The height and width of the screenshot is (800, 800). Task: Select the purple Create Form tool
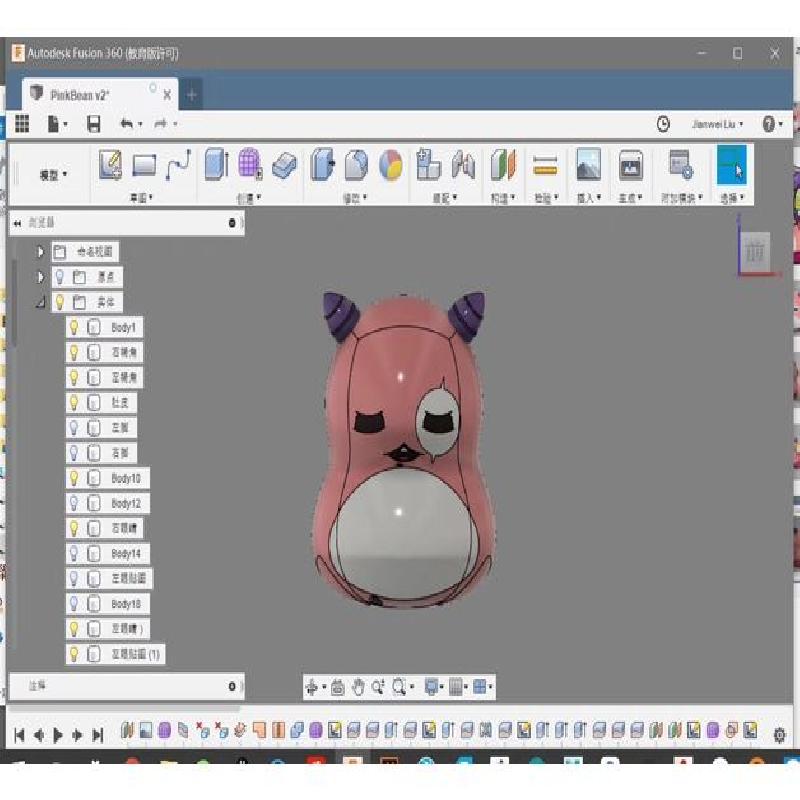251,164
